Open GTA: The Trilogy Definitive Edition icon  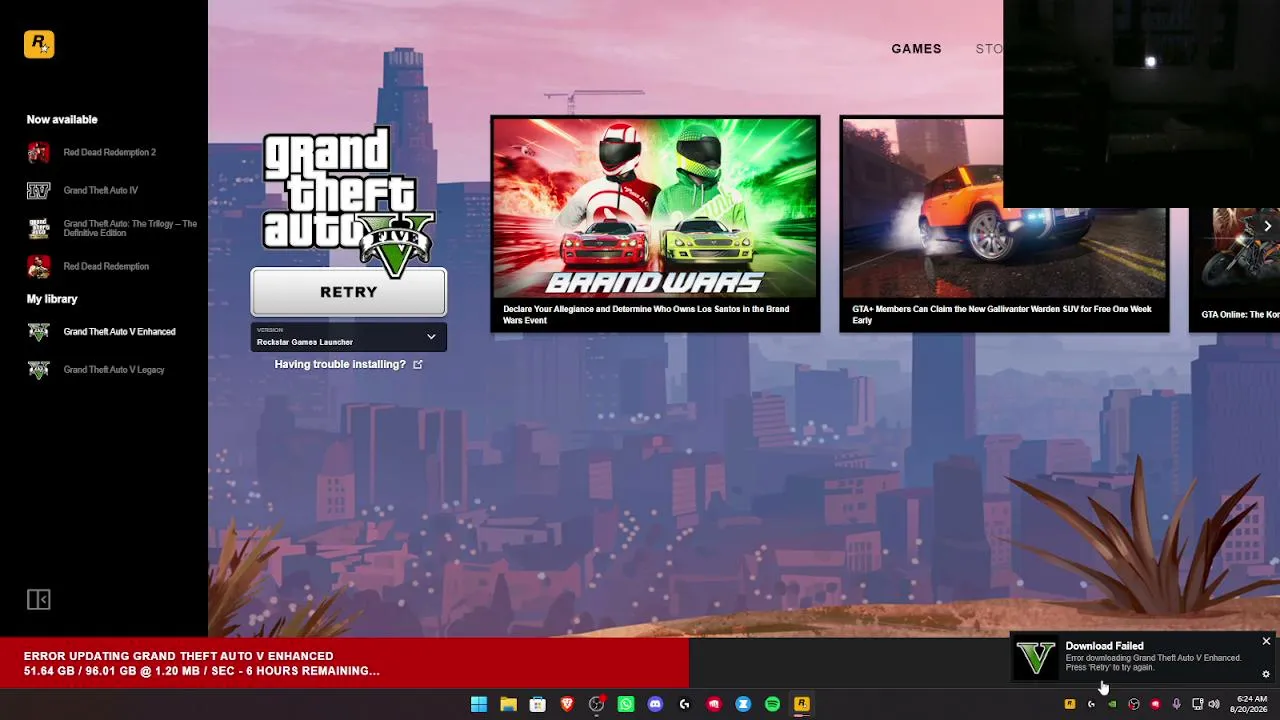(x=38, y=228)
